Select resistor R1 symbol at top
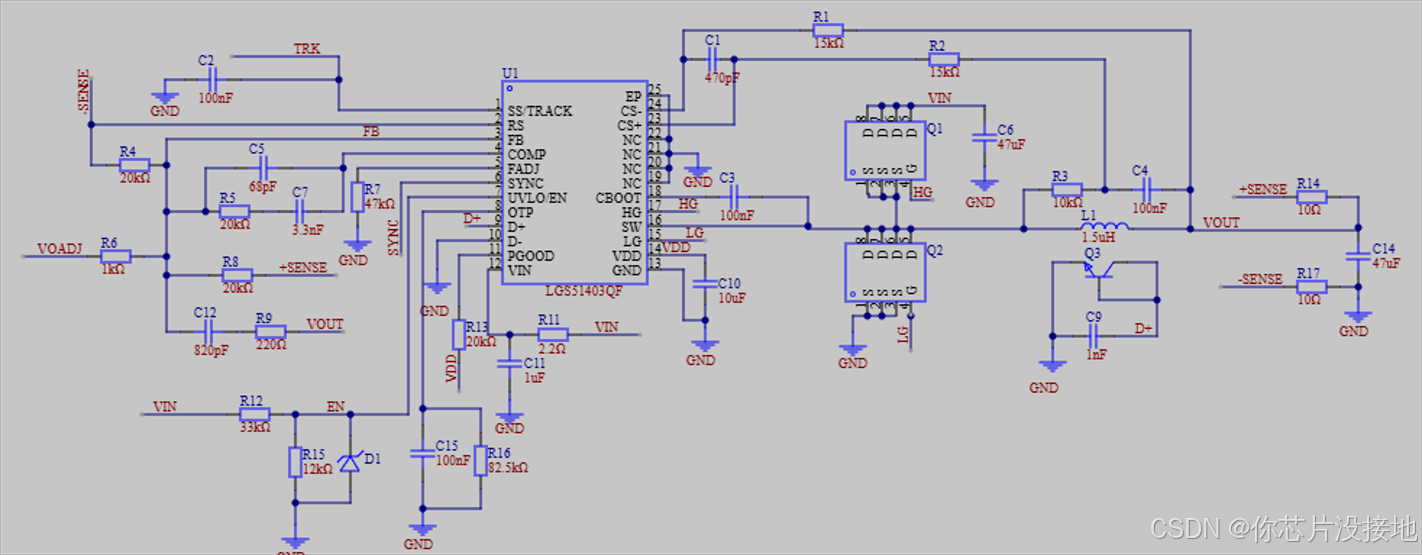The height and width of the screenshot is (555, 1422). point(828,30)
